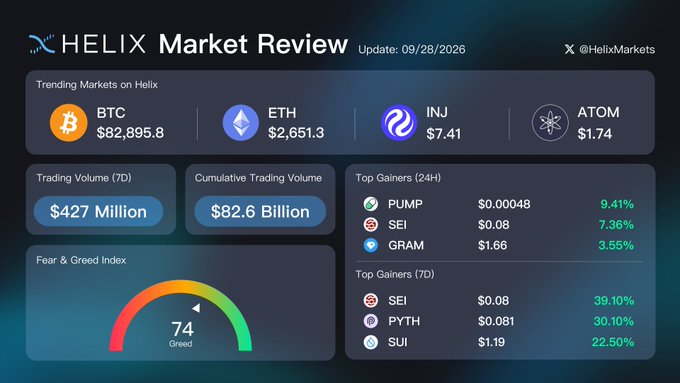Click the BTC price $82,895.8
680x383 pixels.
(x=130, y=133)
